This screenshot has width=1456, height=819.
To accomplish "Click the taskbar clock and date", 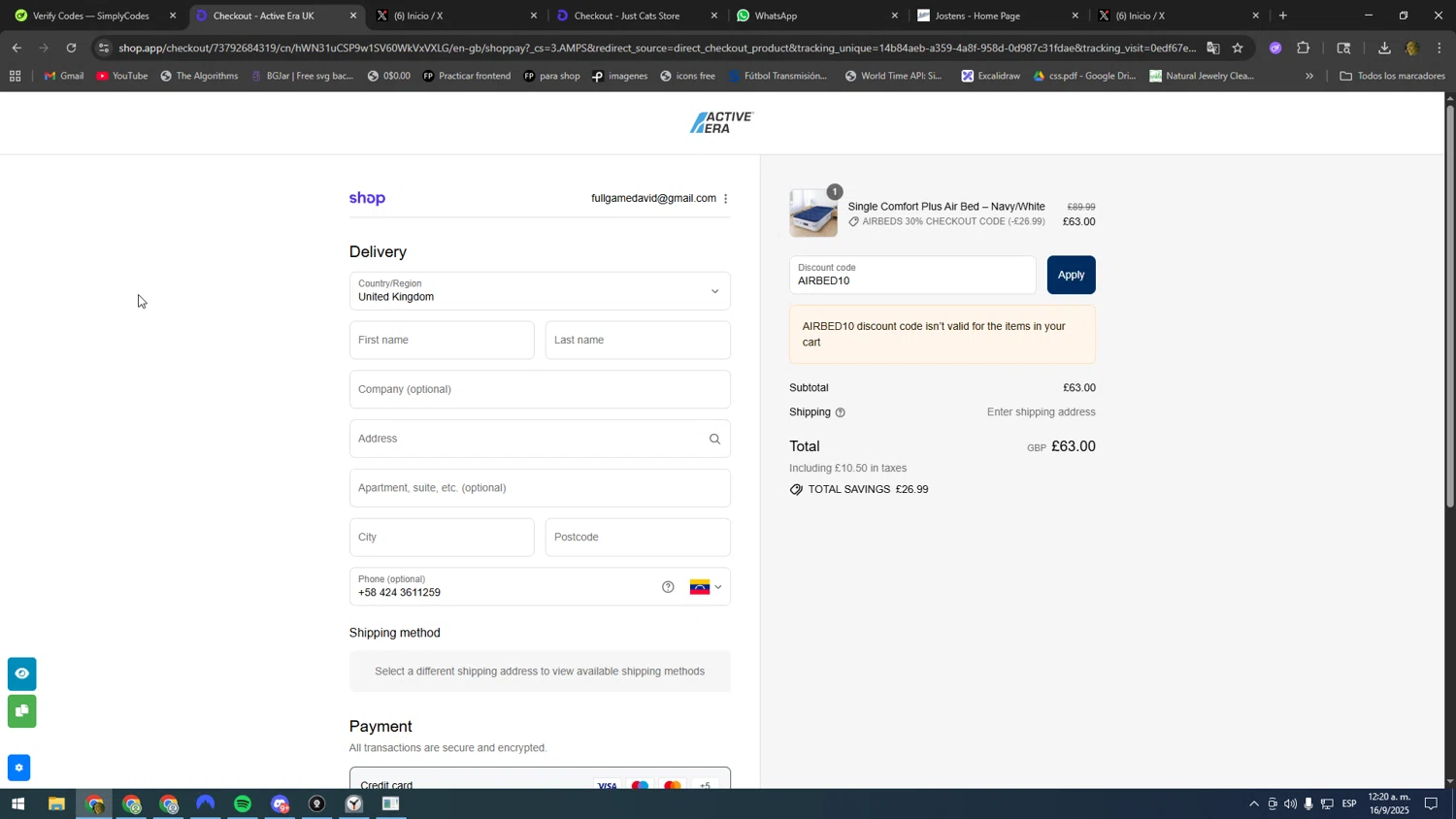I will 1389,803.
